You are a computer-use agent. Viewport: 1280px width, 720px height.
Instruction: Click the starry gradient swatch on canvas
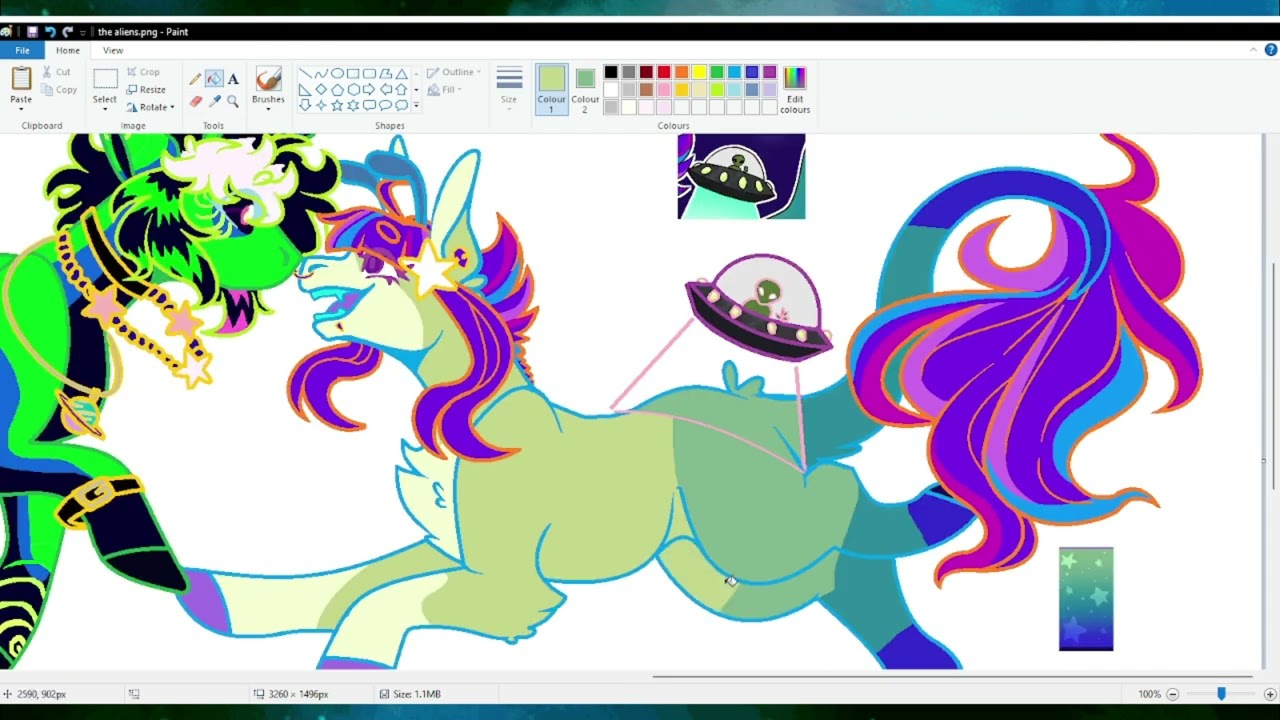point(1086,599)
